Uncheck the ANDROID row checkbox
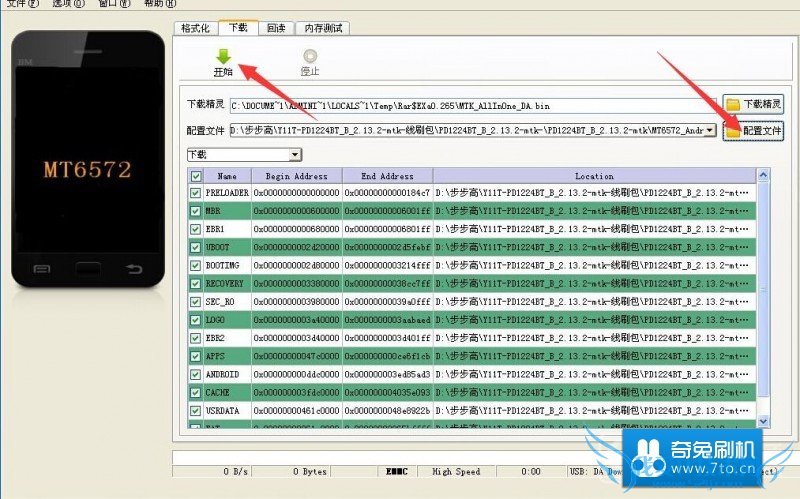The image size is (800, 499). [x=195, y=375]
